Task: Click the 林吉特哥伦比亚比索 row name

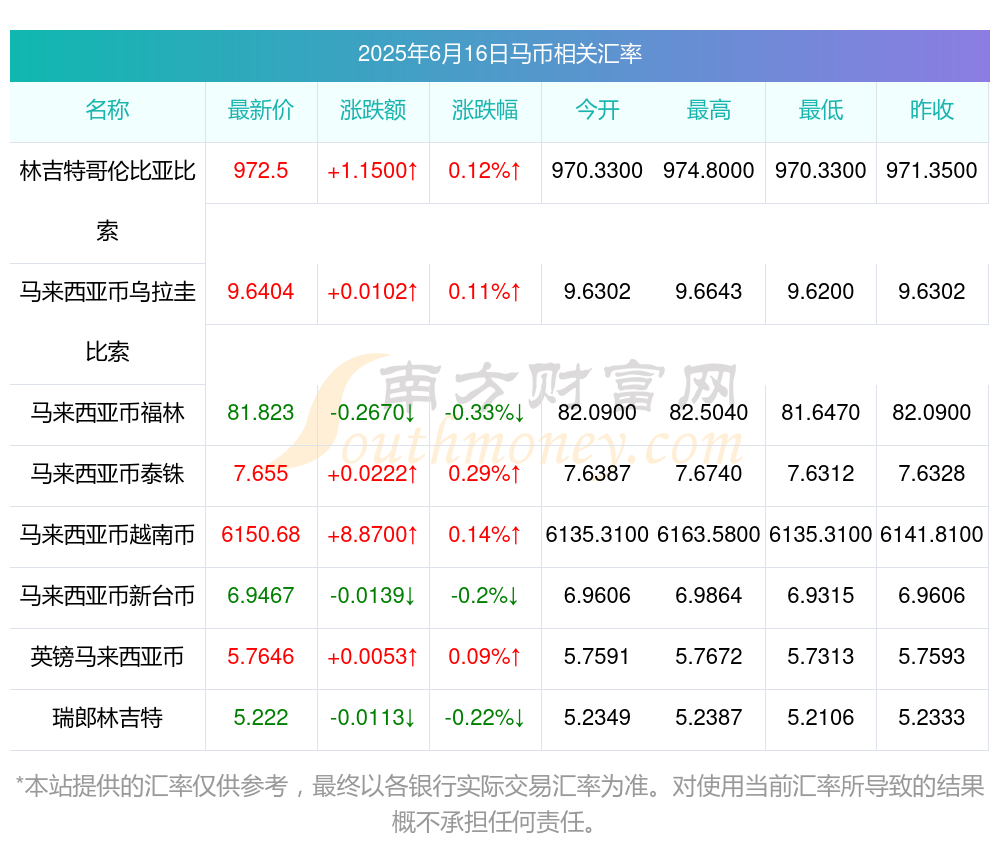Action: pyautogui.click(x=107, y=201)
